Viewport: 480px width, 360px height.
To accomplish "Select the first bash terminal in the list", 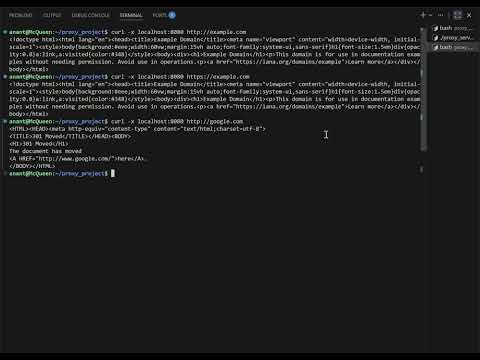I will point(453,28).
